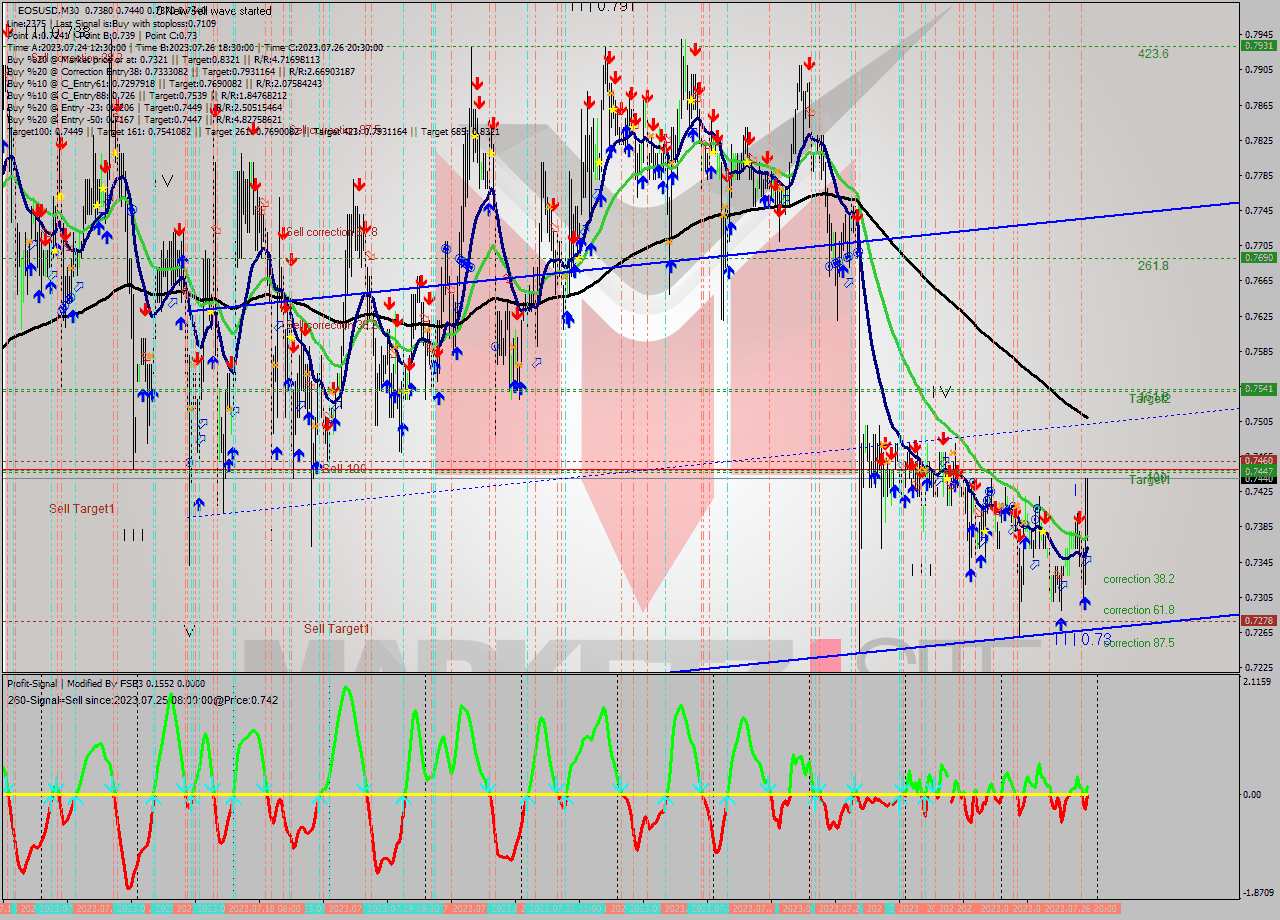
Task: Click the red 0.7278 price tag
Action: [1258, 620]
